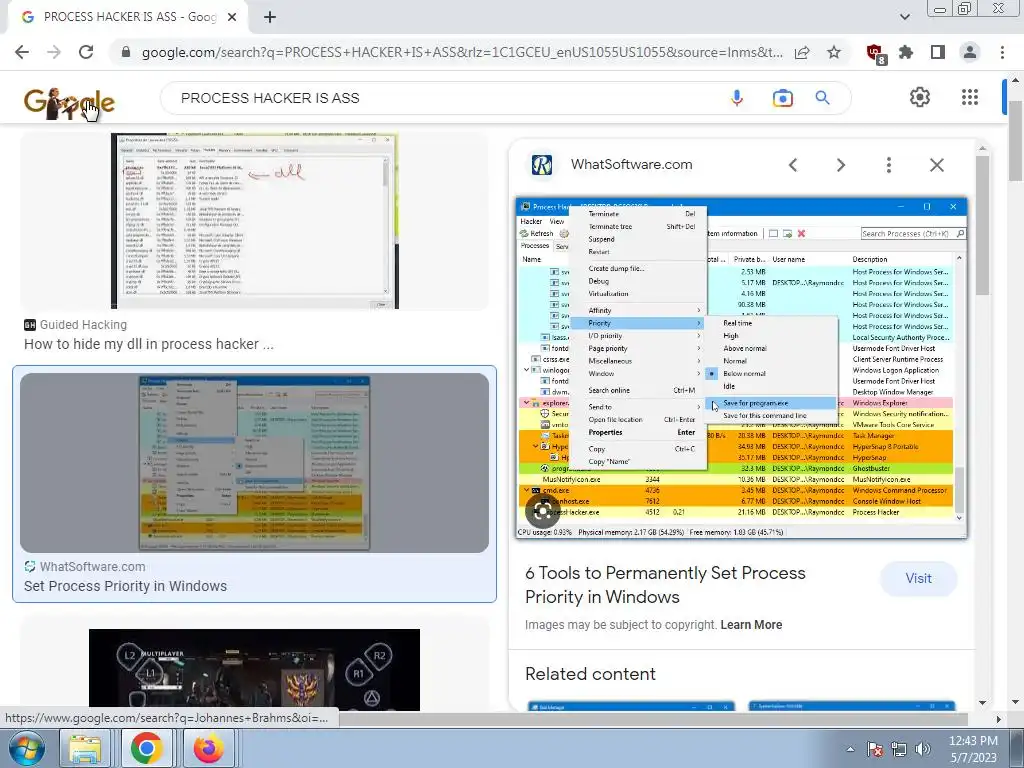Screen dimensions: 1024x768
Task: Click the padlock site info icon
Action: coord(126,52)
